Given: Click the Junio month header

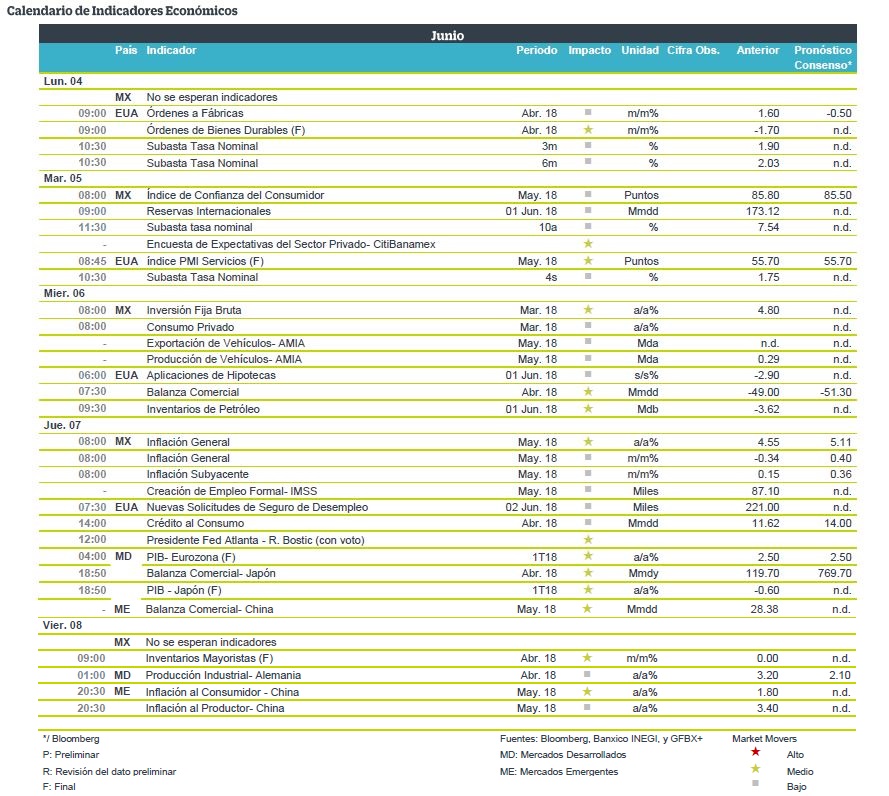Looking at the screenshot, I should click(447, 35).
